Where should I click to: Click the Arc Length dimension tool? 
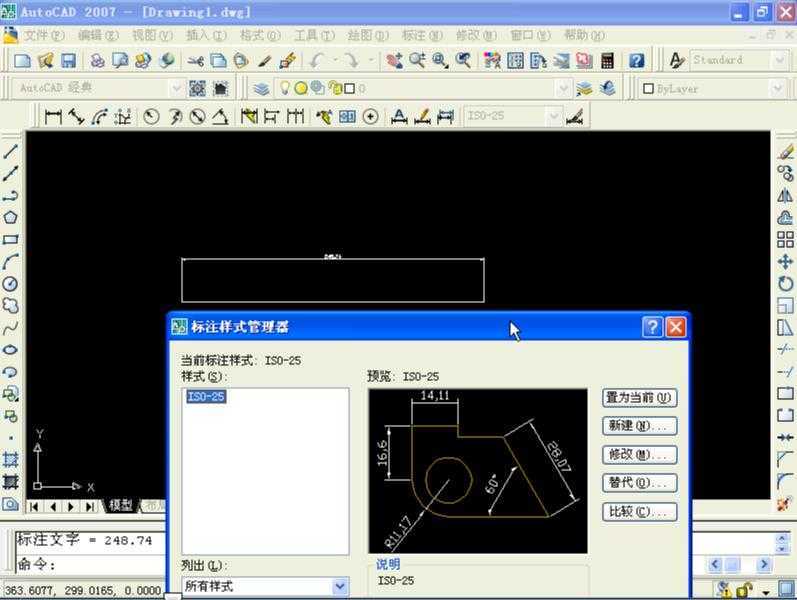(x=100, y=117)
